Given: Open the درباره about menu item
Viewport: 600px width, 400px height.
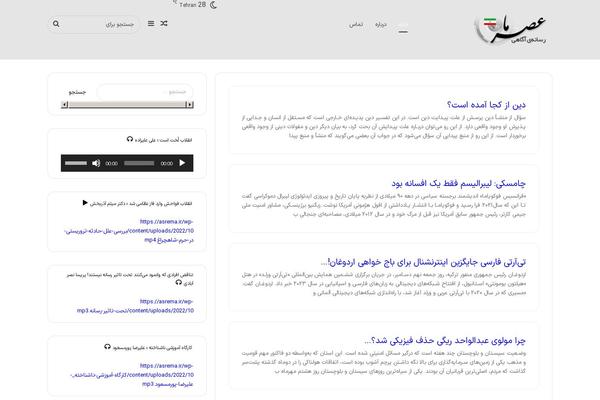Looking at the screenshot, I should coord(381,24).
